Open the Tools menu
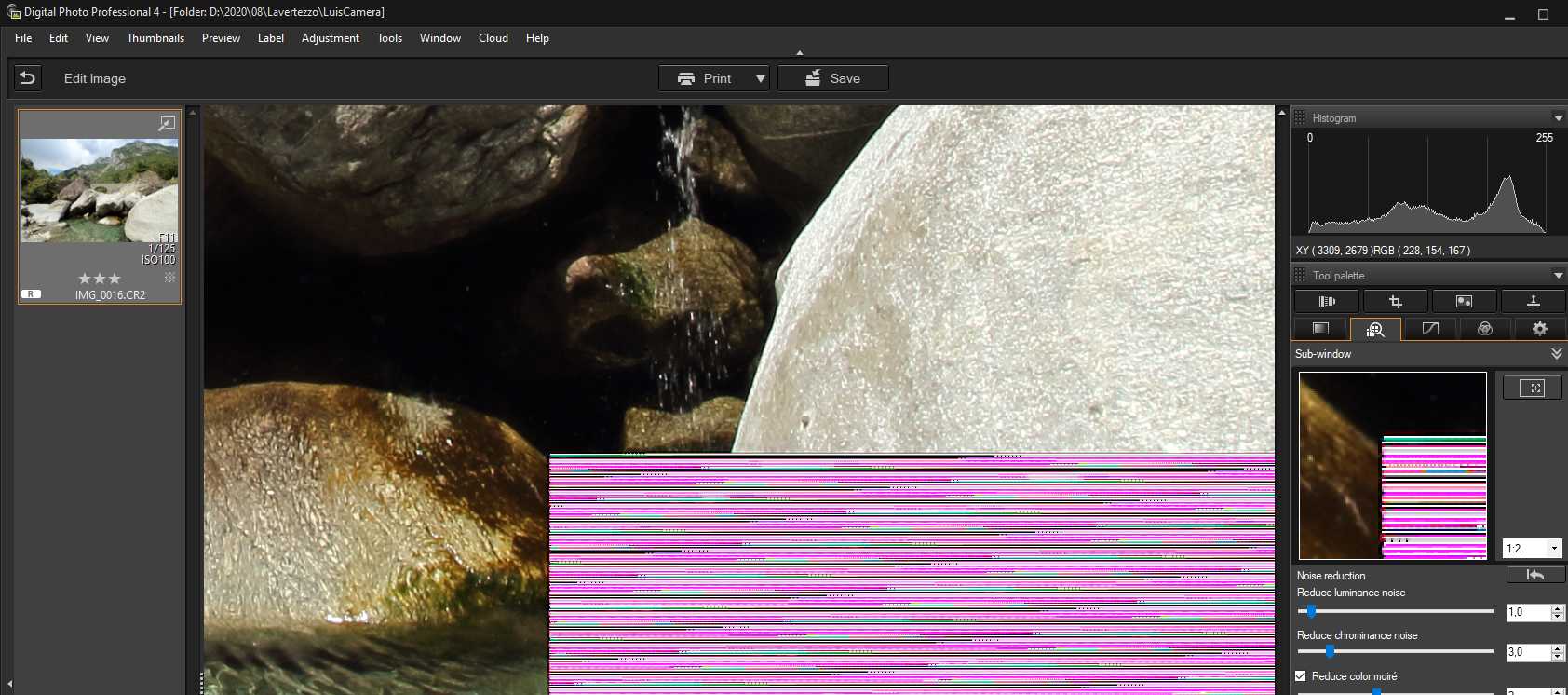The image size is (1568, 695). point(389,38)
